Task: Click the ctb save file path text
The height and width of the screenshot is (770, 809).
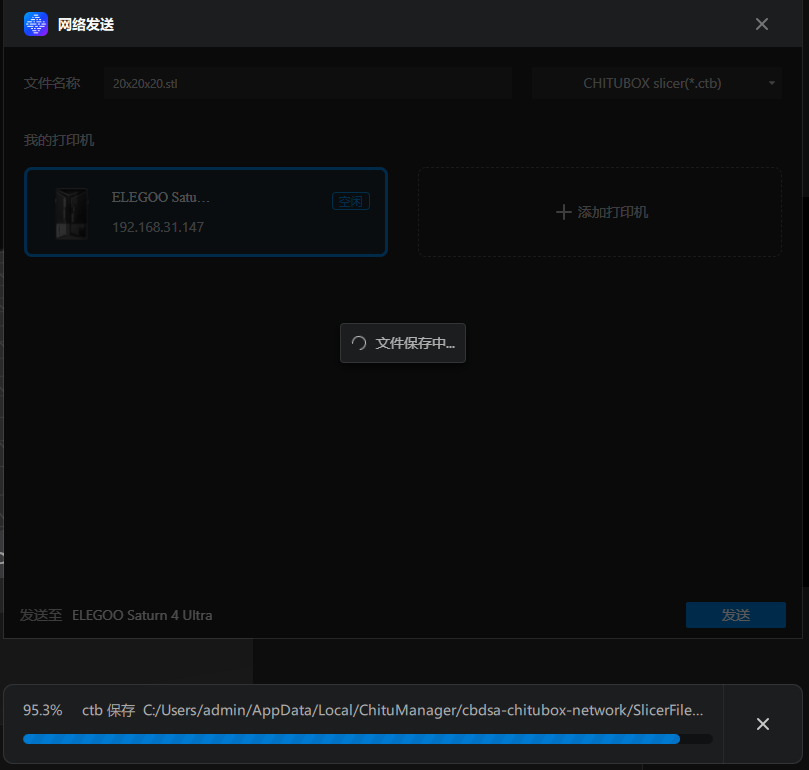Action: coord(423,710)
